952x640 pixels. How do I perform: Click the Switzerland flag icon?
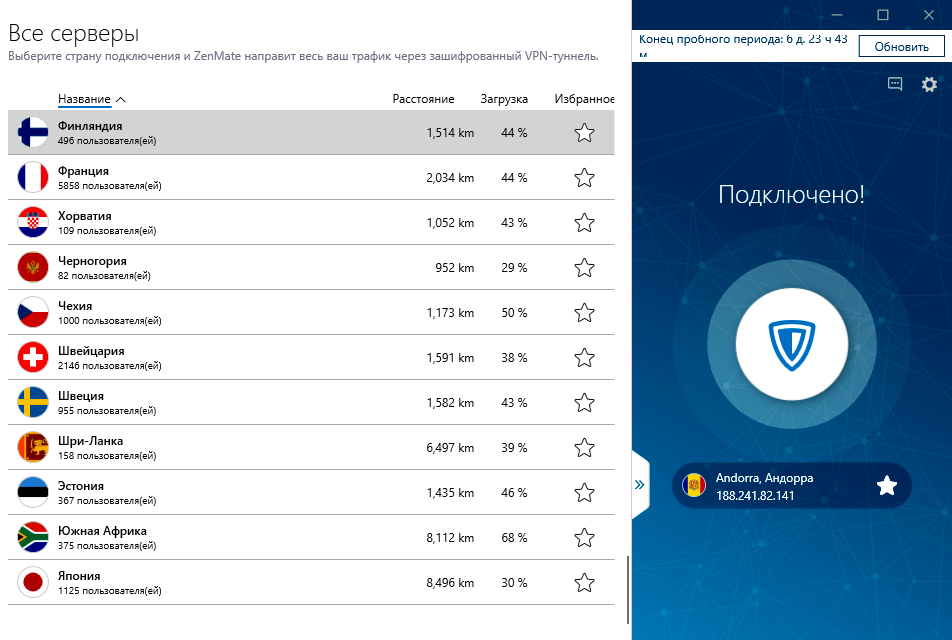click(x=33, y=357)
